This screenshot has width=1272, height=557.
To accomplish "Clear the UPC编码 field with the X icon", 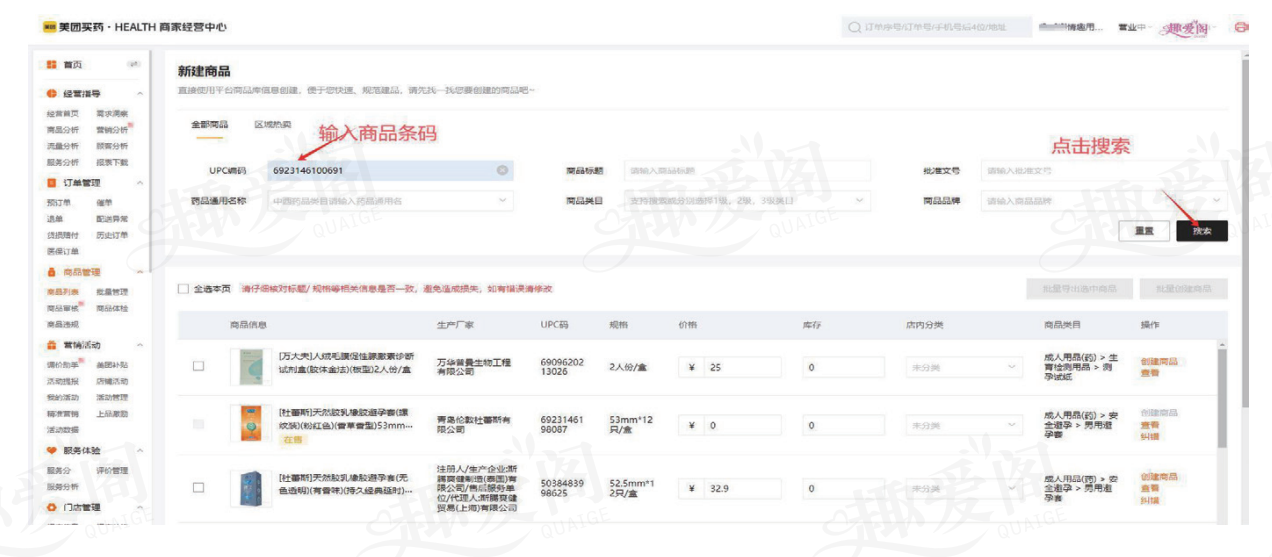I will point(503,171).
